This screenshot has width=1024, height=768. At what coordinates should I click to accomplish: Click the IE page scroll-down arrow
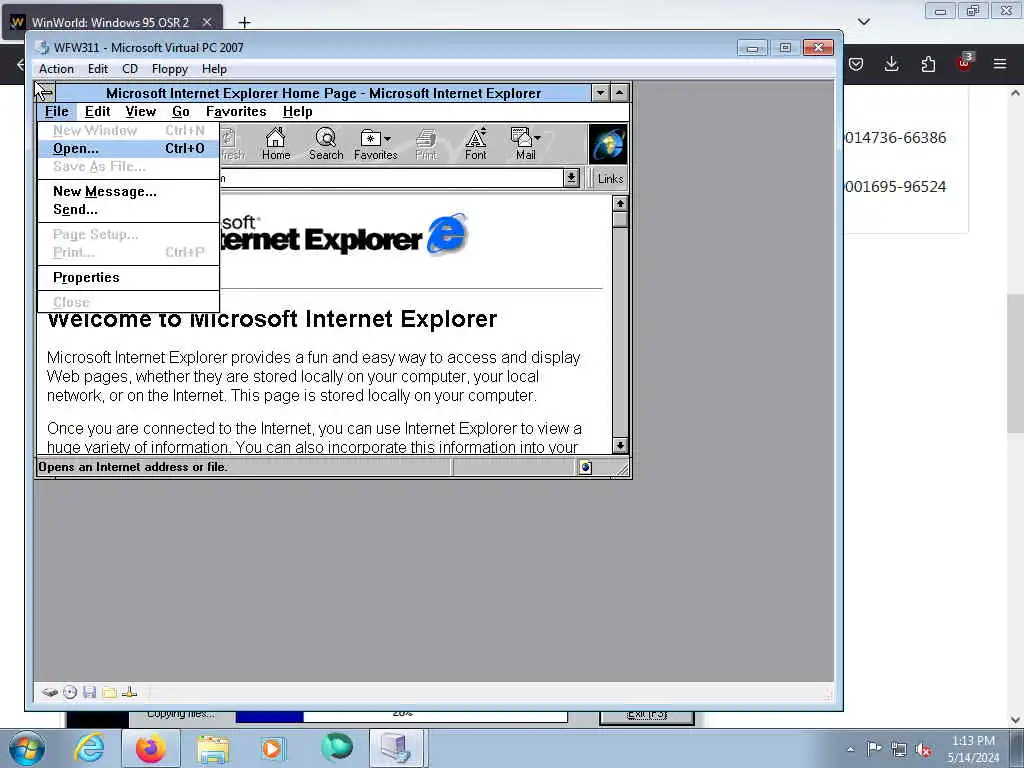620,445
